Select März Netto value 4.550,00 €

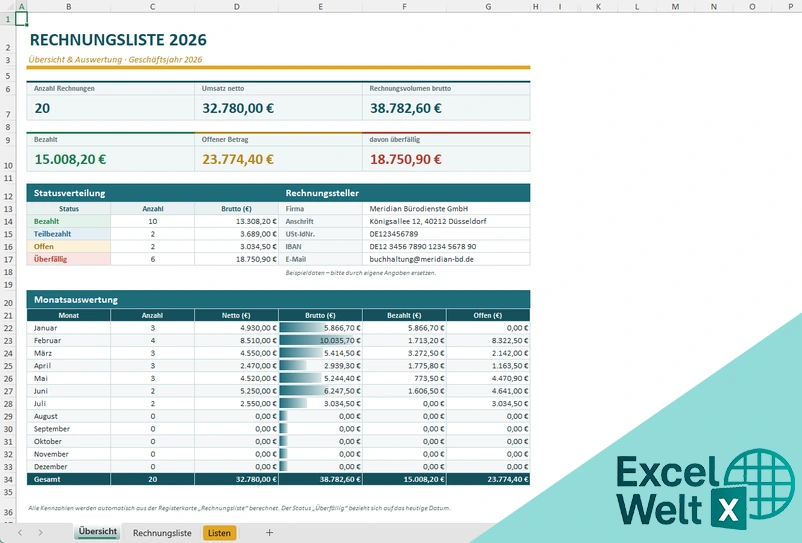[x=236, y=353]
